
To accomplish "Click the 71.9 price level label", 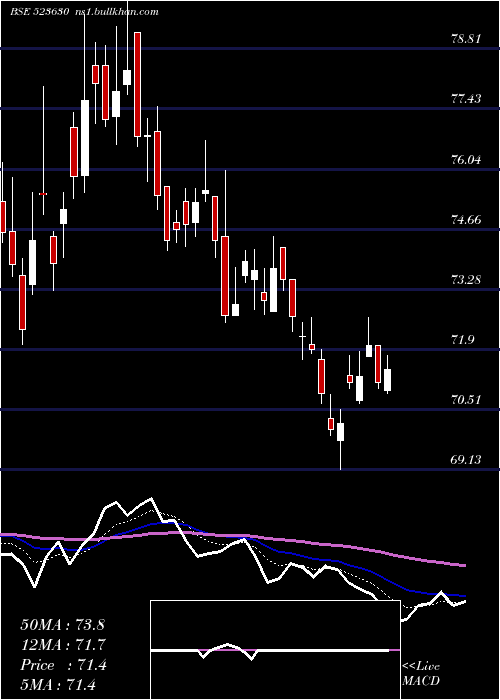I will point(462,340).
